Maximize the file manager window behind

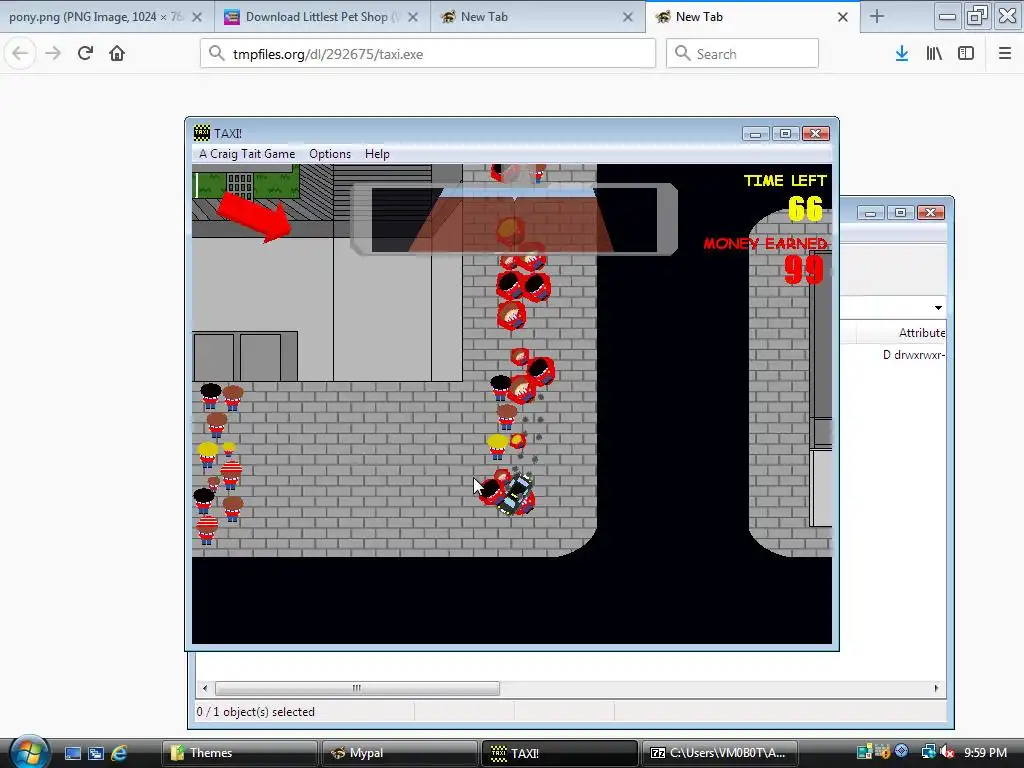tap(901, 213)
